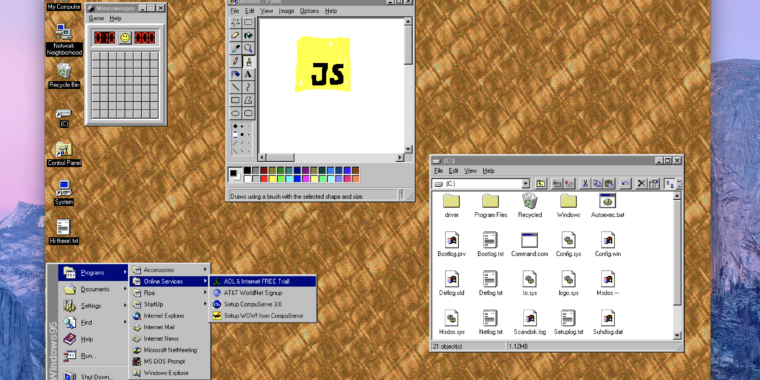Select the Airbrush tool in Paint
Screen dimensions: 760x380
[x=235, y=75]
